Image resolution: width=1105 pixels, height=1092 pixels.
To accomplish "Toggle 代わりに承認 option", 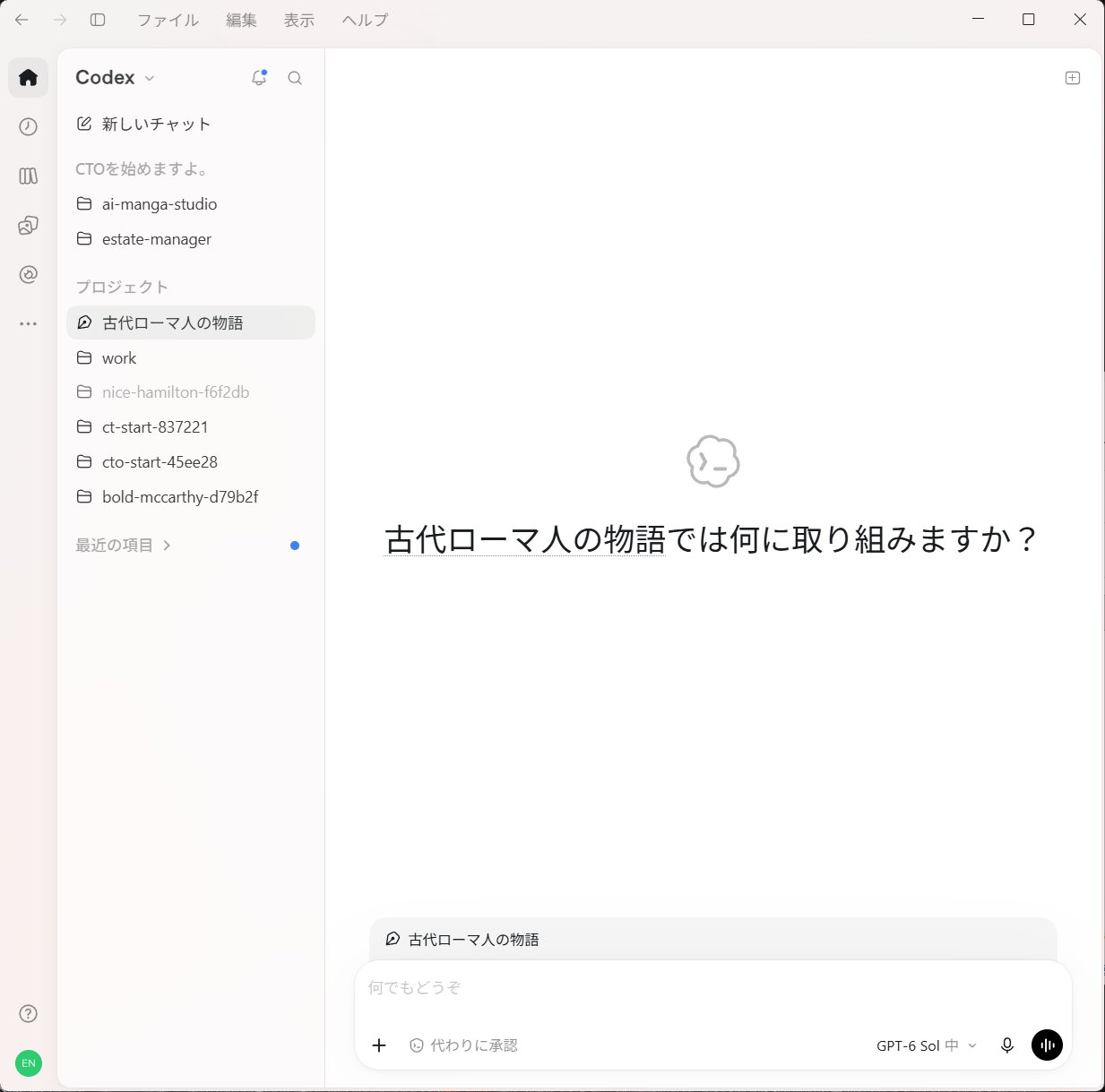I will (x=463, y=1045).
